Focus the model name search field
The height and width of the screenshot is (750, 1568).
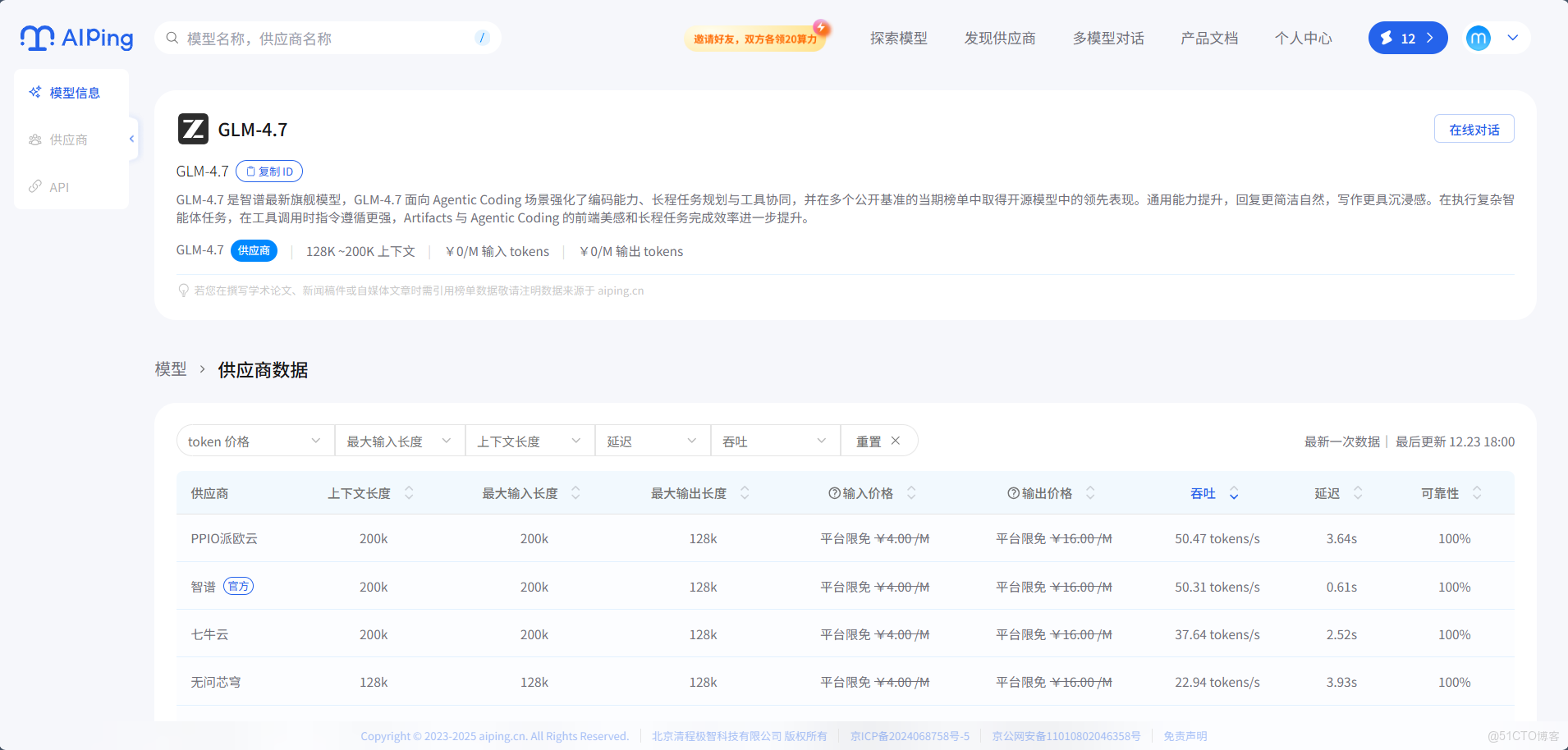328,38
